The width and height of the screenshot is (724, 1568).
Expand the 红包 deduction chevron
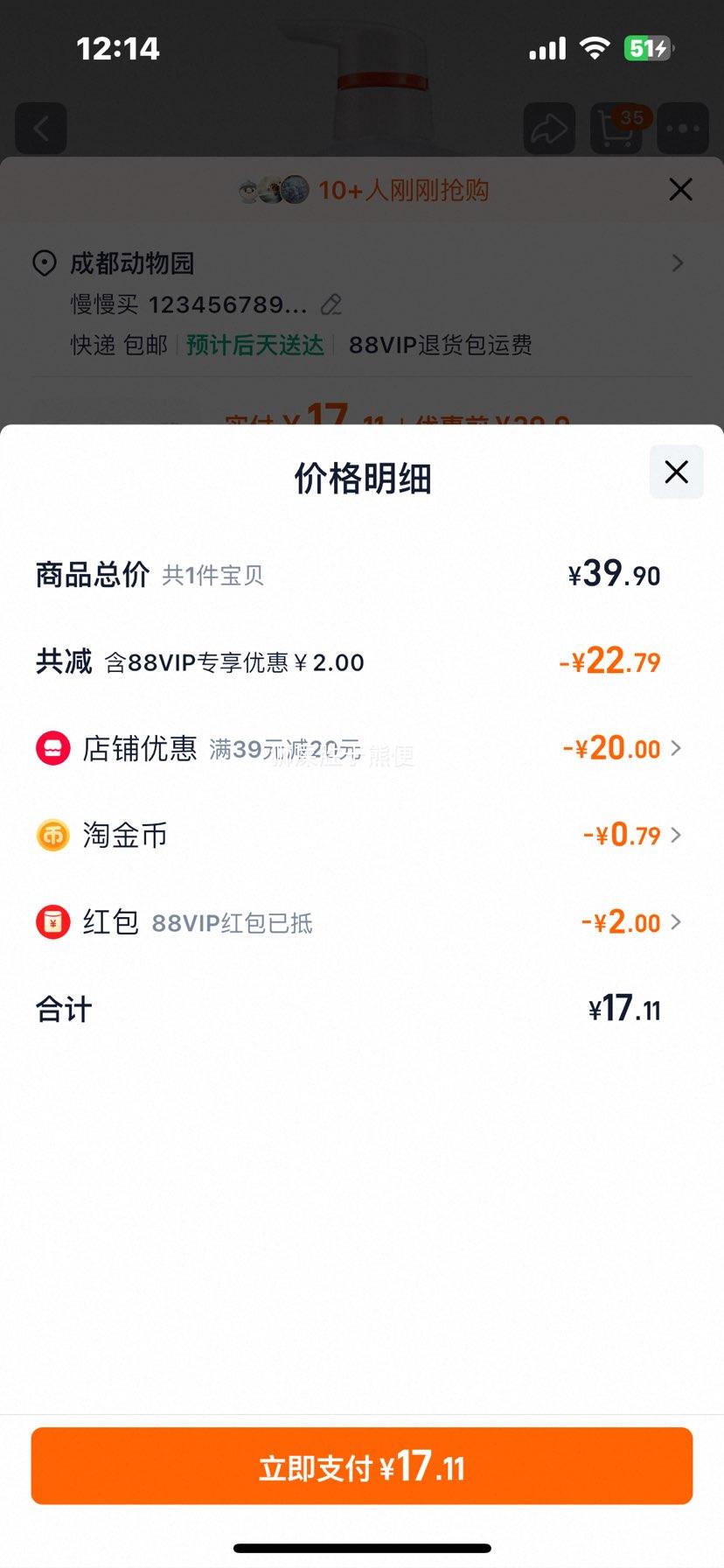click(676, 921)
